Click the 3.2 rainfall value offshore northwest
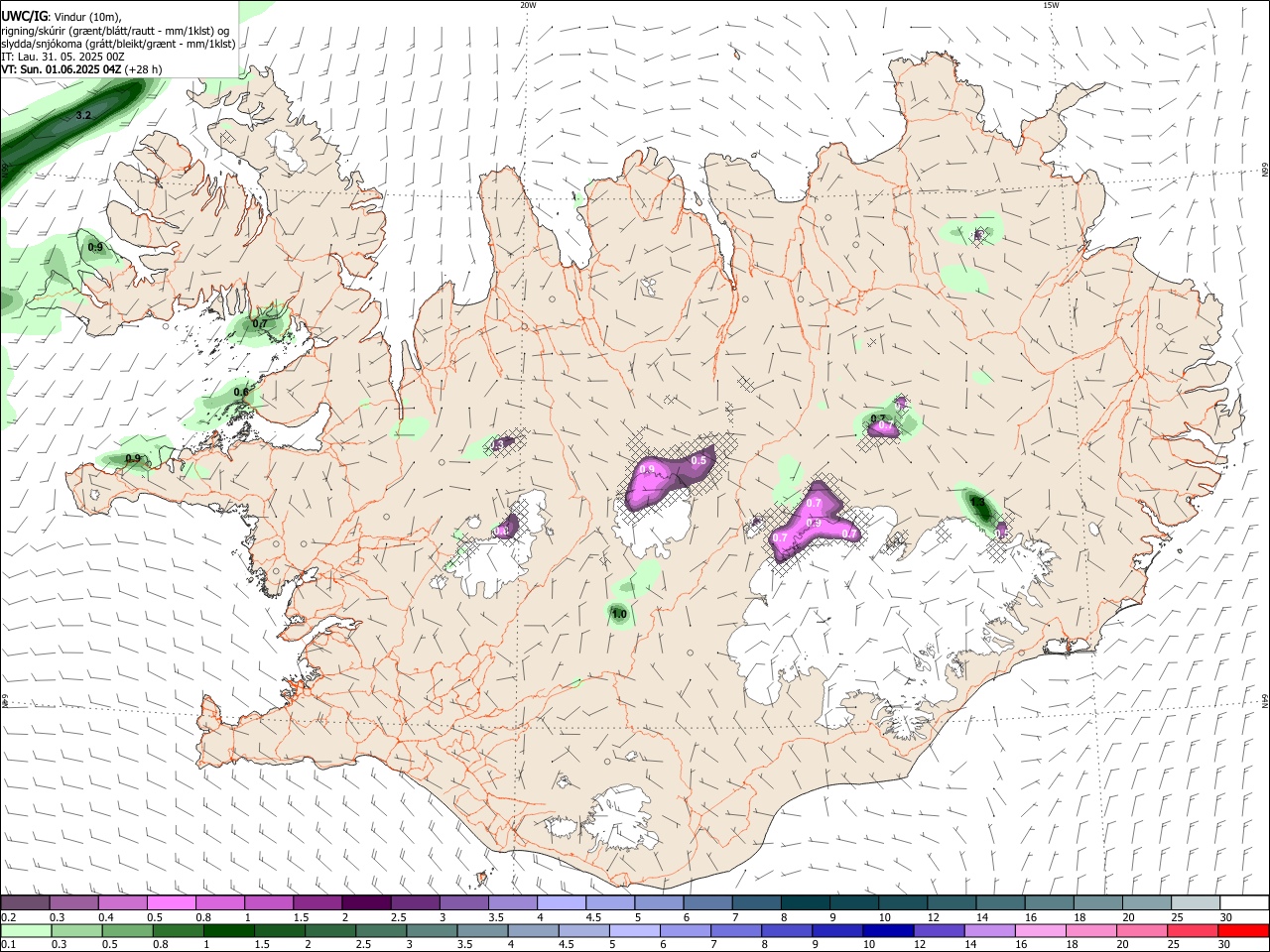 tap(83, 116)
